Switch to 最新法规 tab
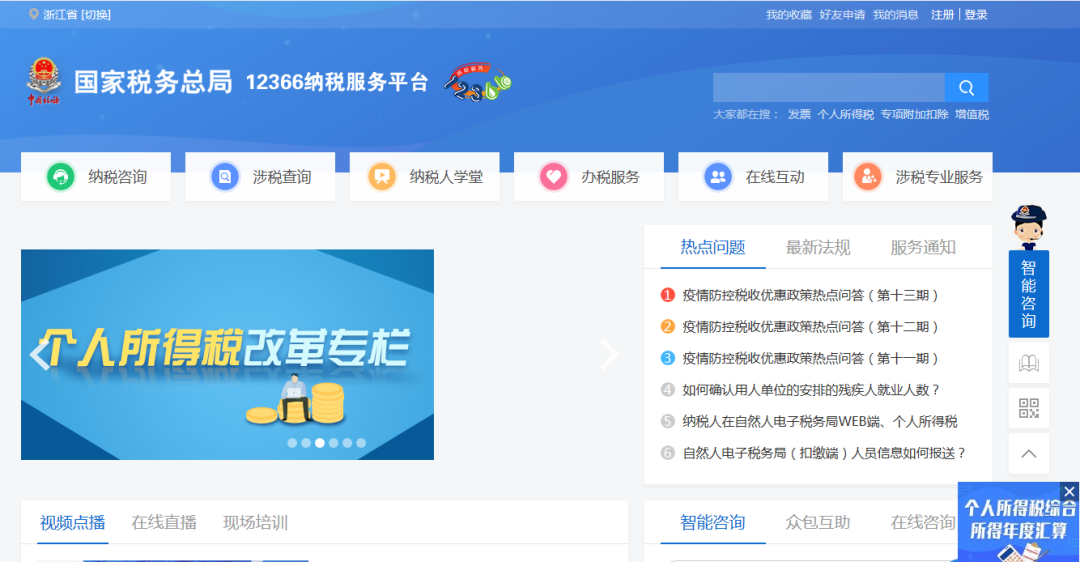1080x562 pixels. click(817, 247)
